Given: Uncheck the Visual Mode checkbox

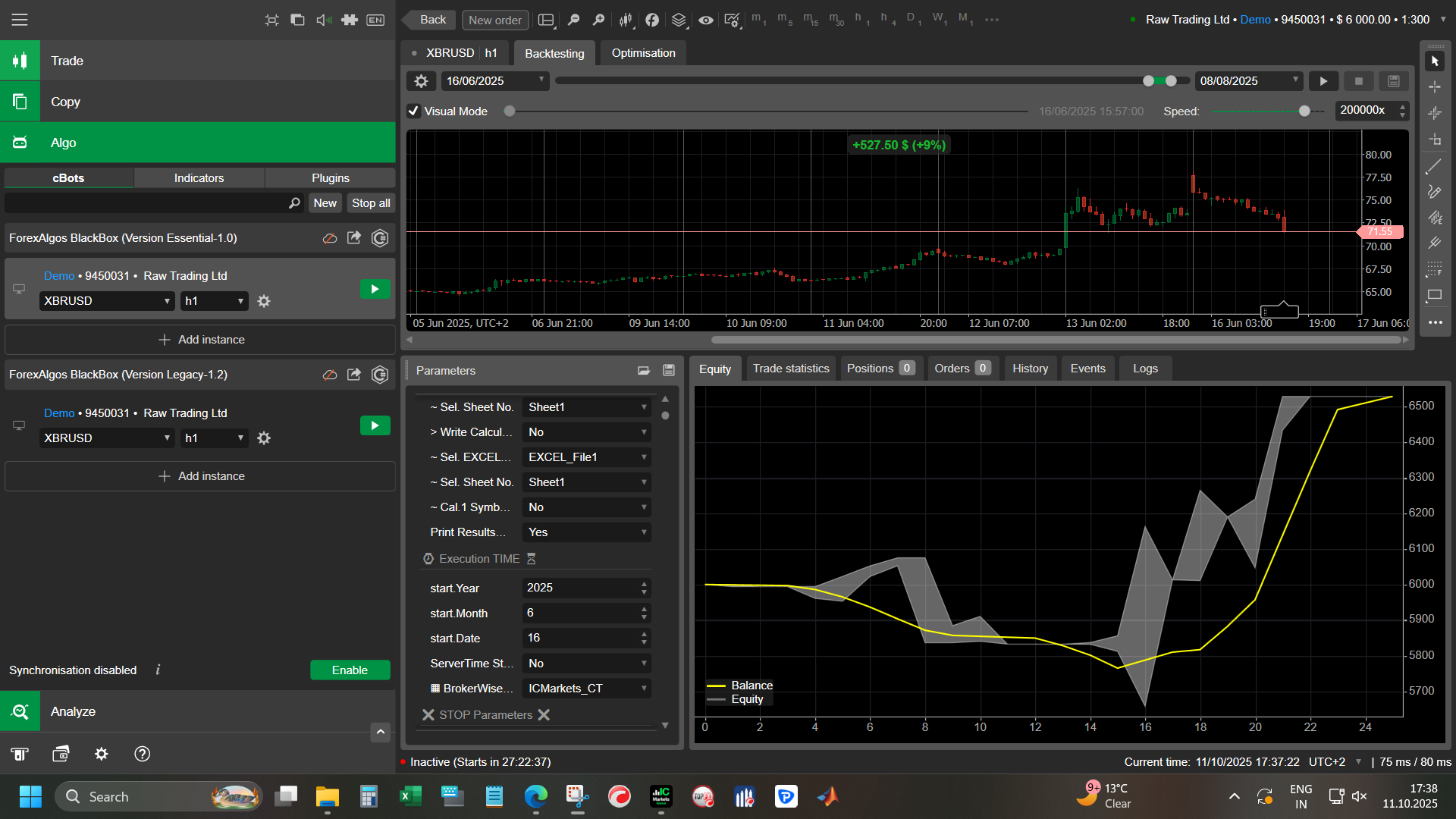Looking at the screenshot, I should click(x=414, y=111).
